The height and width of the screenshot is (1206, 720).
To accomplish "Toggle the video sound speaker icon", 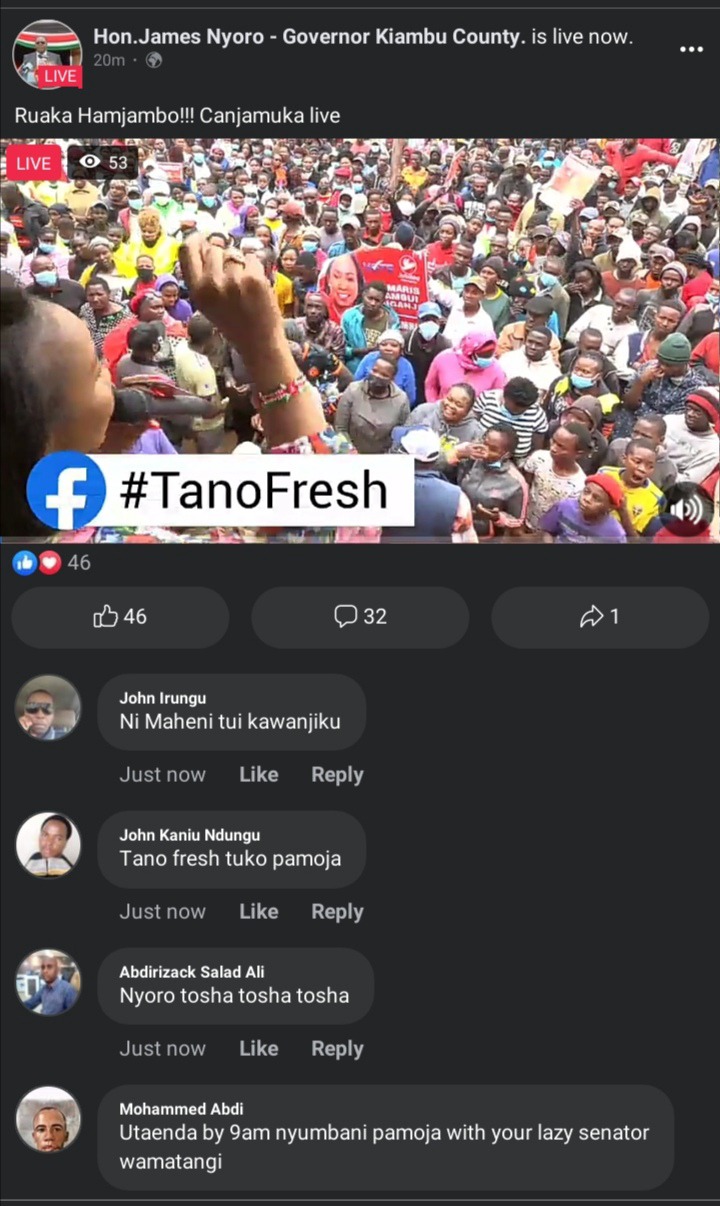I will pos(684,510).
